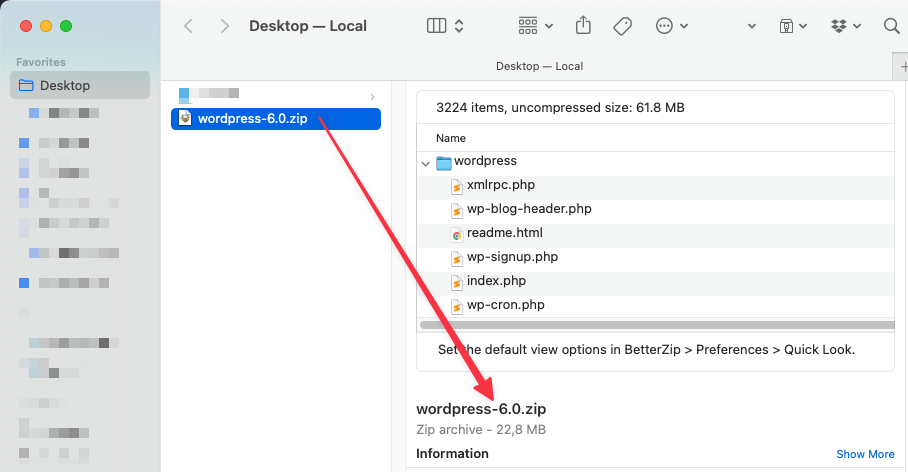Open the ellipsis action menu icon
The image size is (908, 472).
(664, 25)
